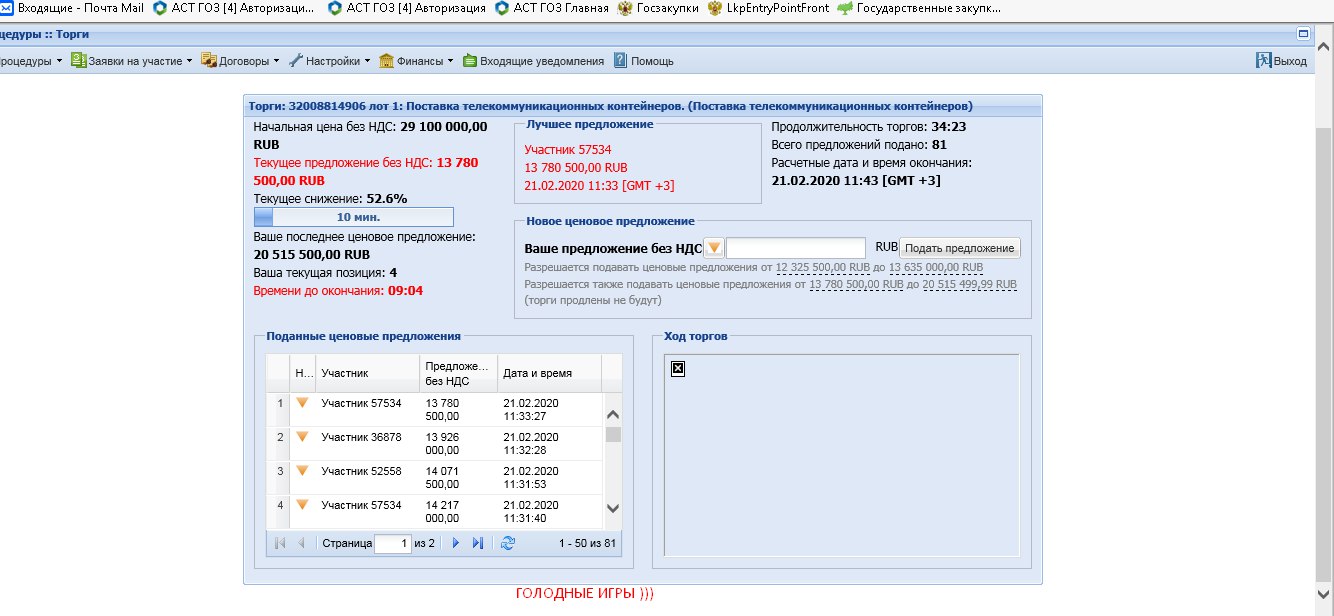Select the Участник 36878 row

(435, 444)
